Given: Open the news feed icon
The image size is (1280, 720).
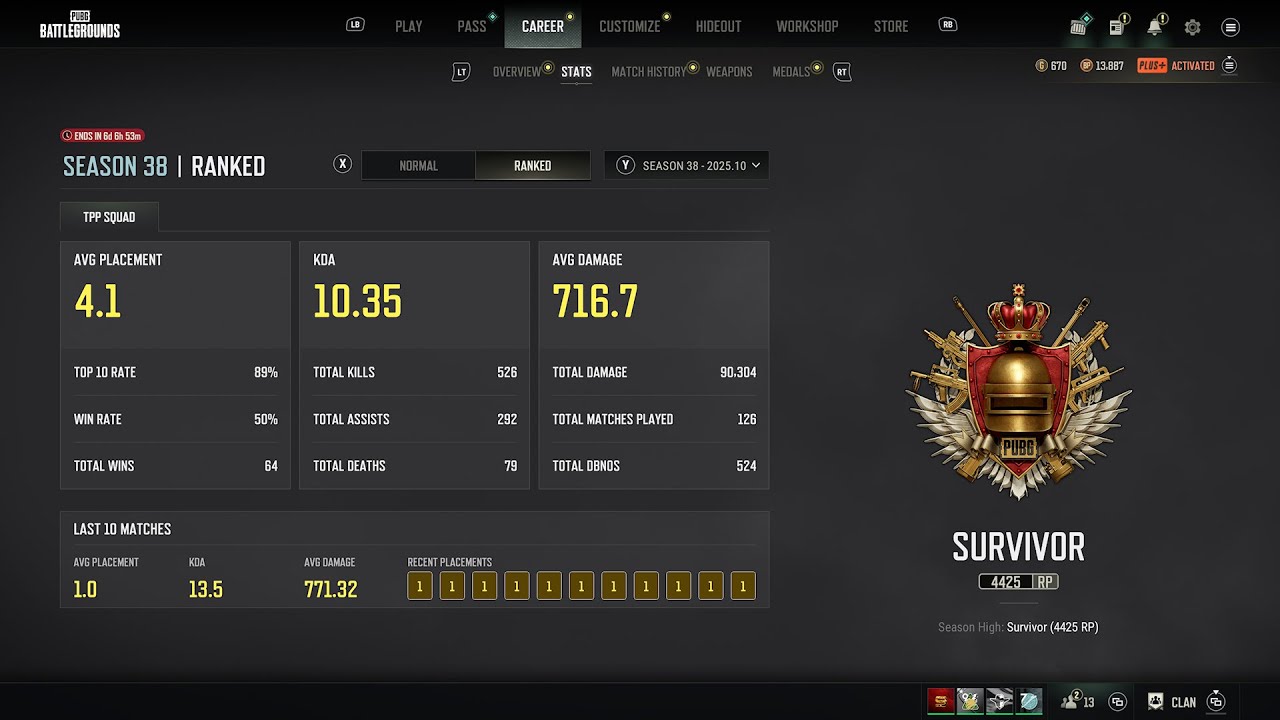Looking at the screenshot, I should coord(1117,27).
